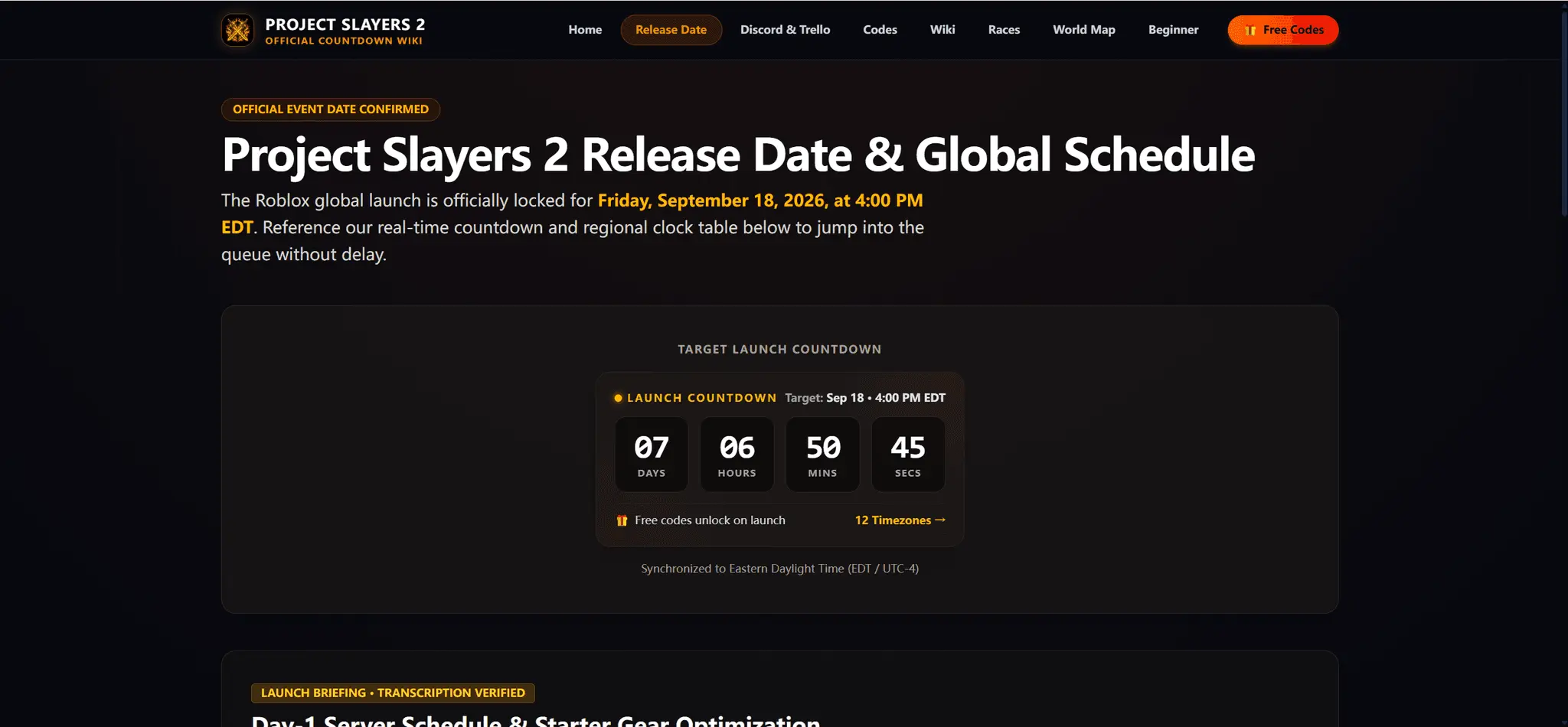This screenshot has width=1568, height=727.
Task: Click the 07 DAYS countdown tile
Action: (652, 455)
